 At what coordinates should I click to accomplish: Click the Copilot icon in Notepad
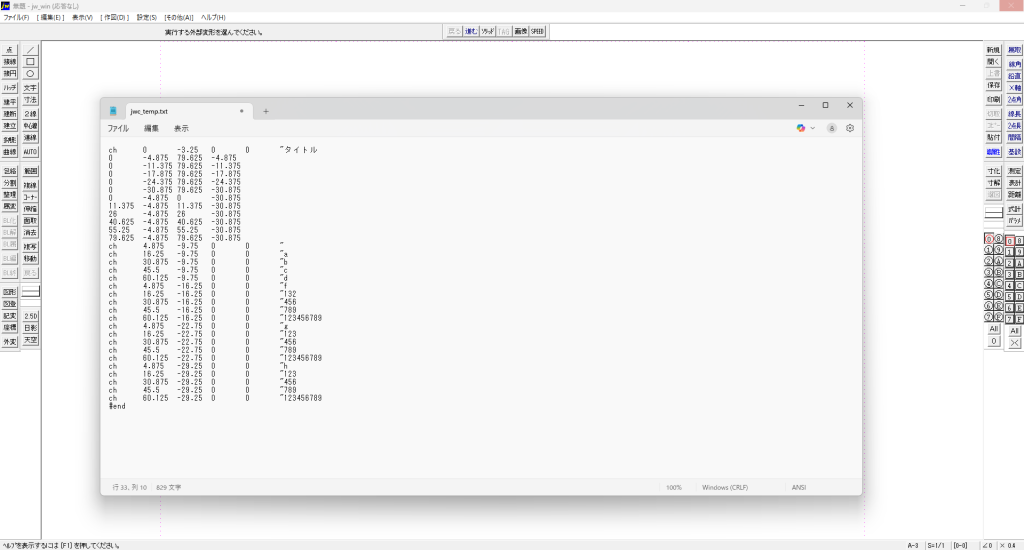coord(801,128)
